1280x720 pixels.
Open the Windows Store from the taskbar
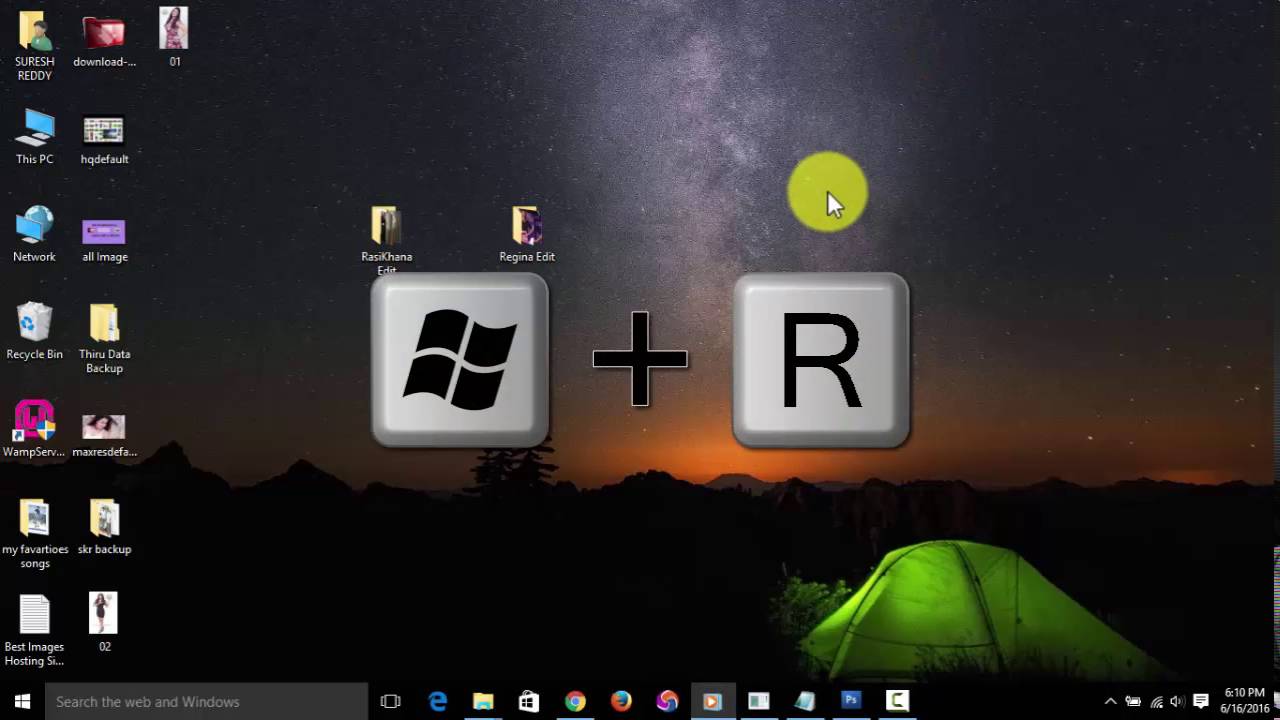(x=529, y=701)
